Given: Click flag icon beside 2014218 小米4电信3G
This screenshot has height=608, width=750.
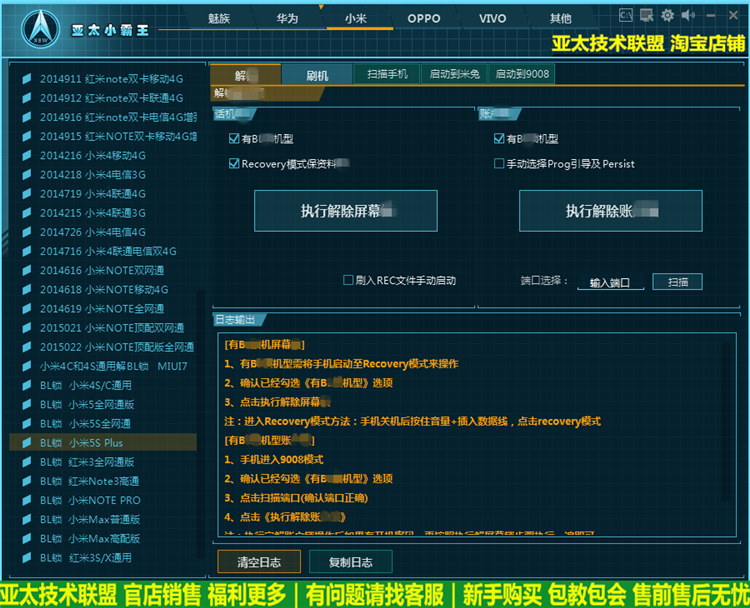Looking at the screenshot, I should (27, 174).
